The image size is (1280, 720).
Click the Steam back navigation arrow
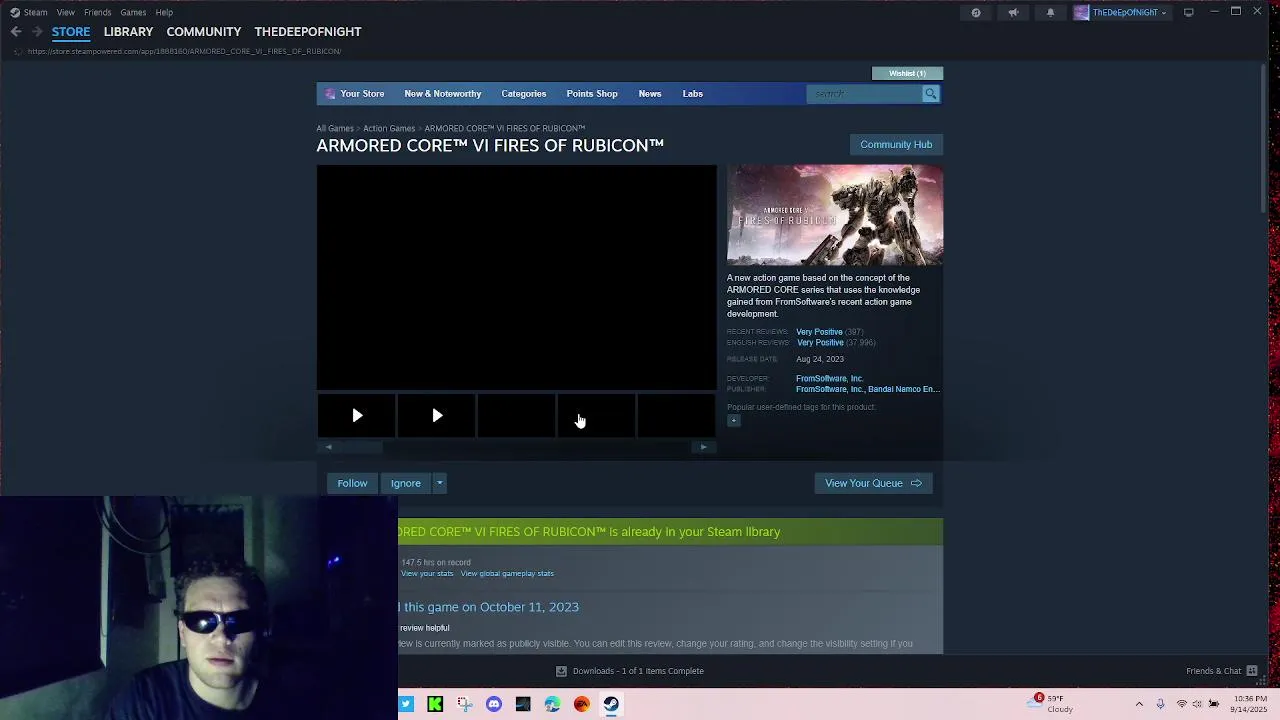point(16,32)
